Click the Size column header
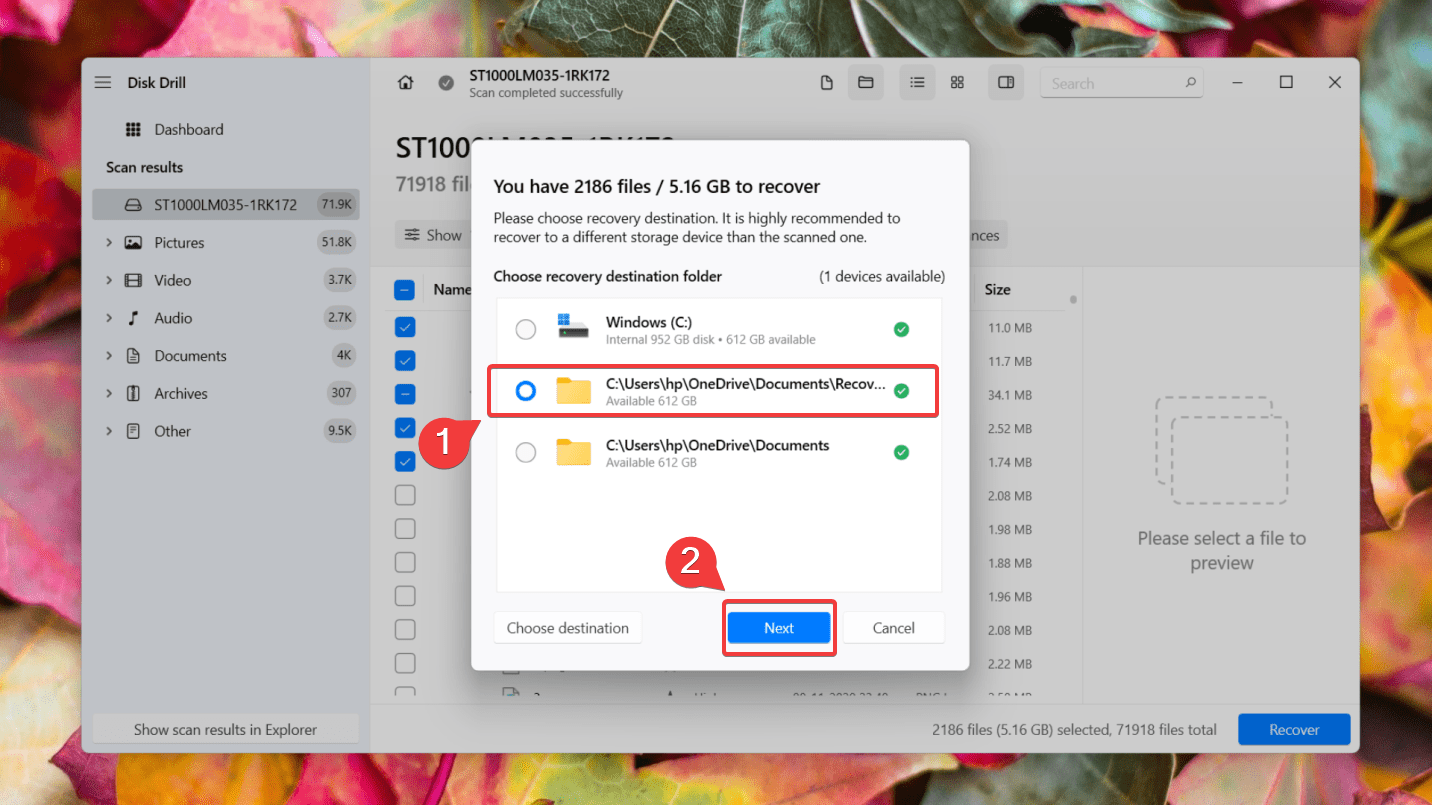Image resolution: width=1432 pixels, height=805 pixels. pos(997,290)
